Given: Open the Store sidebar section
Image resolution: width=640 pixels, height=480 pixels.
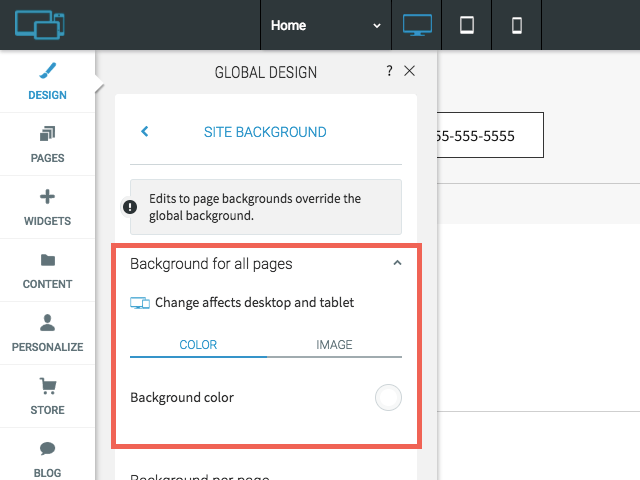Looking at the screenshot, I should pos(47,396).
